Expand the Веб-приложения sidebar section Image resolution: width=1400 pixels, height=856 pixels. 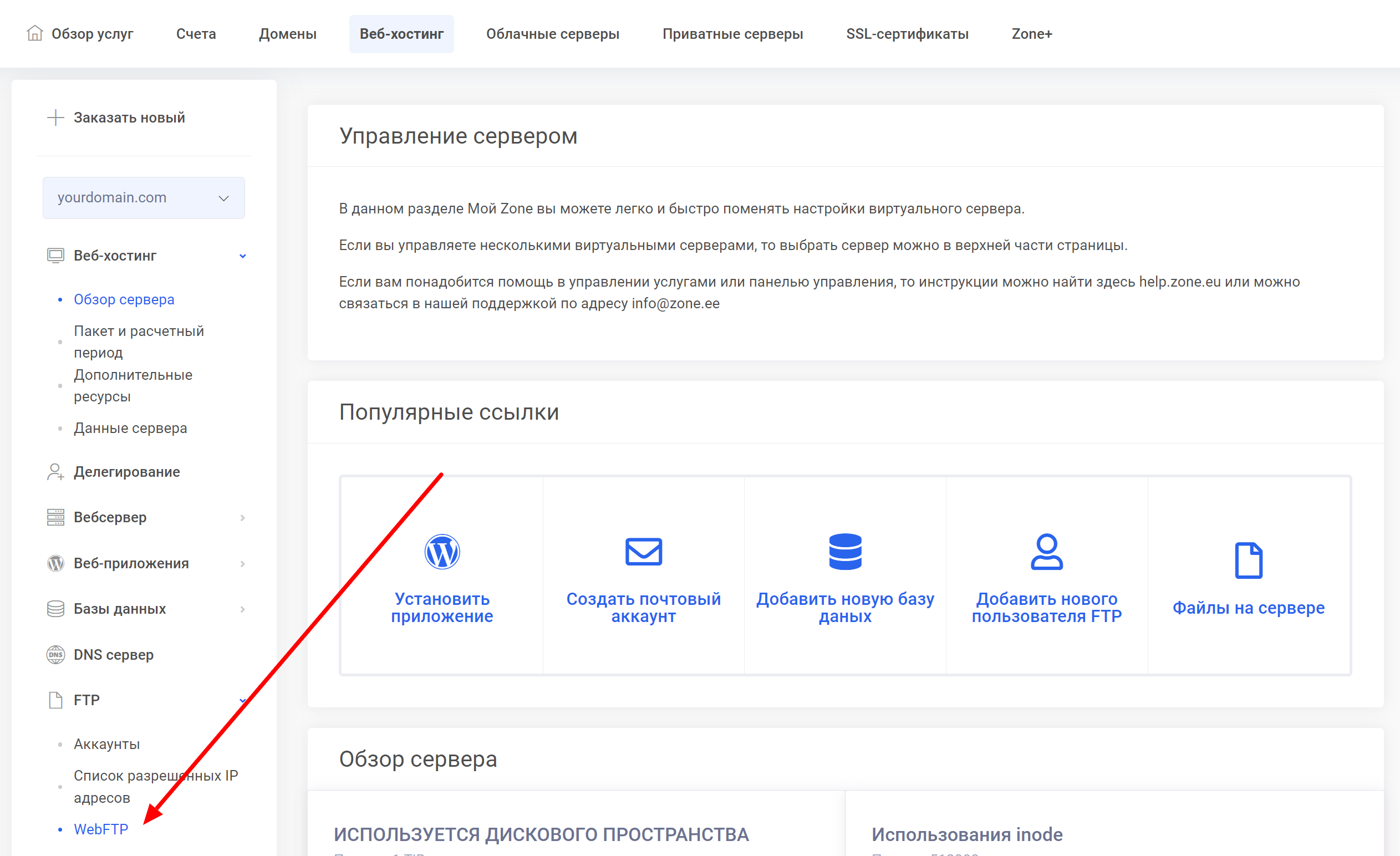coord(243,563)
